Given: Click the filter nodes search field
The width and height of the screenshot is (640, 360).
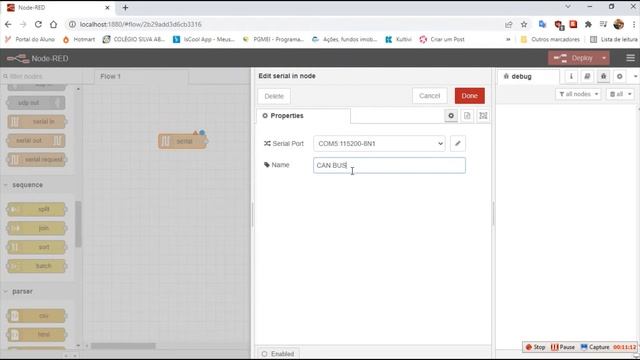Looking at the screenshot, I should [41, 76].
